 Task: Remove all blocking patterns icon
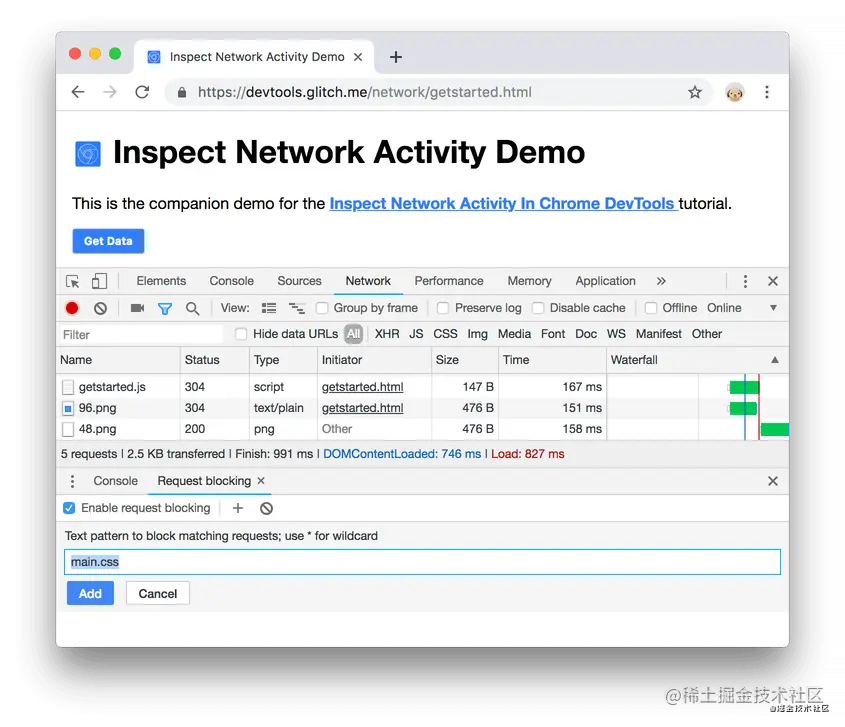point(266,508)
